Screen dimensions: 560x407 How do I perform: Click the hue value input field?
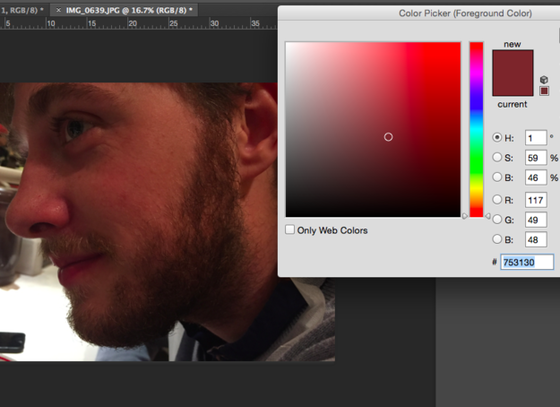pyautogui.click(x=536, y=138)
